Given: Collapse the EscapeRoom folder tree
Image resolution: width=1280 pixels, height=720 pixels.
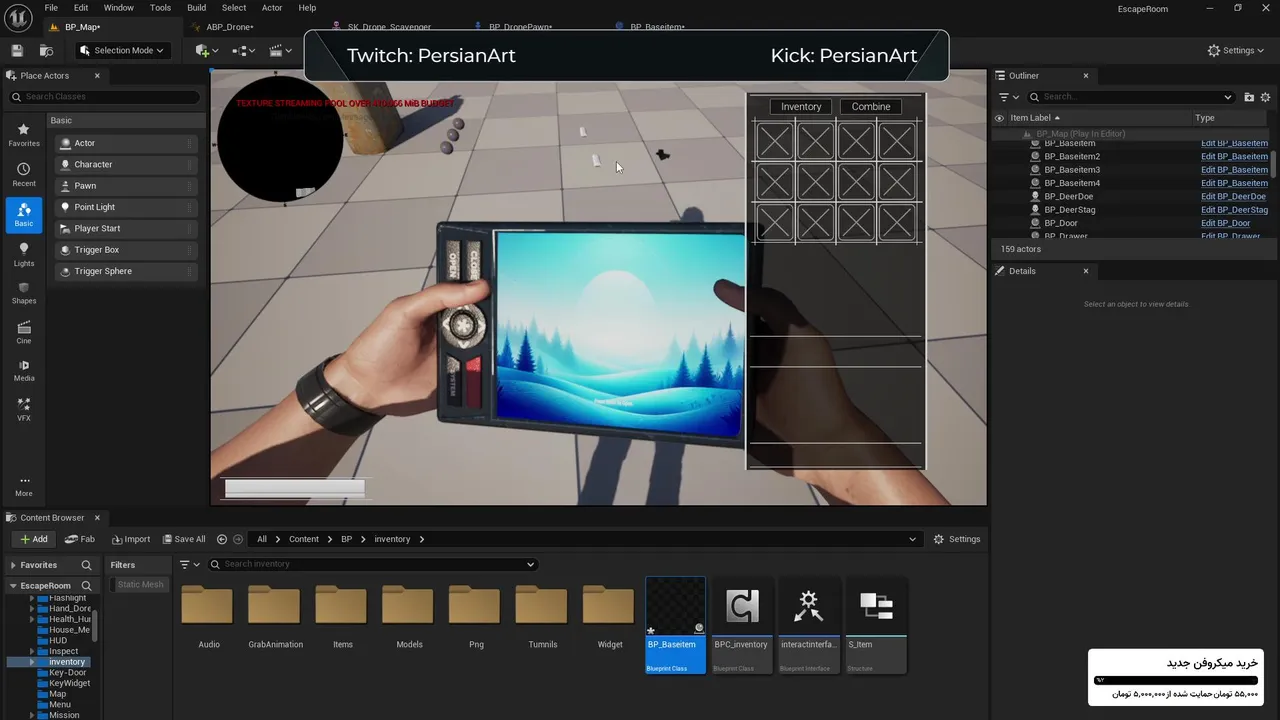Looking at the screenshot, I should click(x=14, y=586).
